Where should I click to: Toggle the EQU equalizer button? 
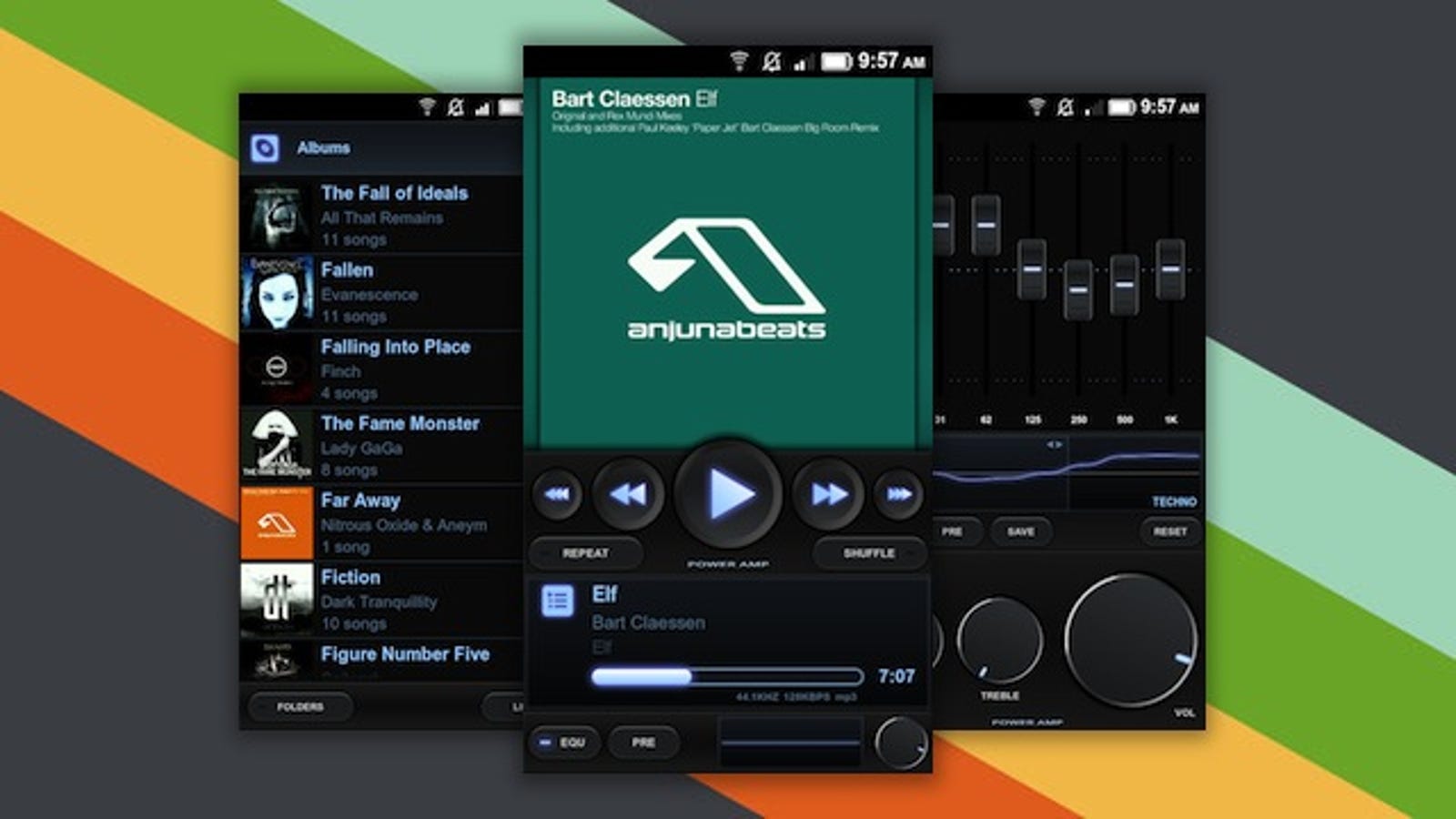click(x=564, y=743)
